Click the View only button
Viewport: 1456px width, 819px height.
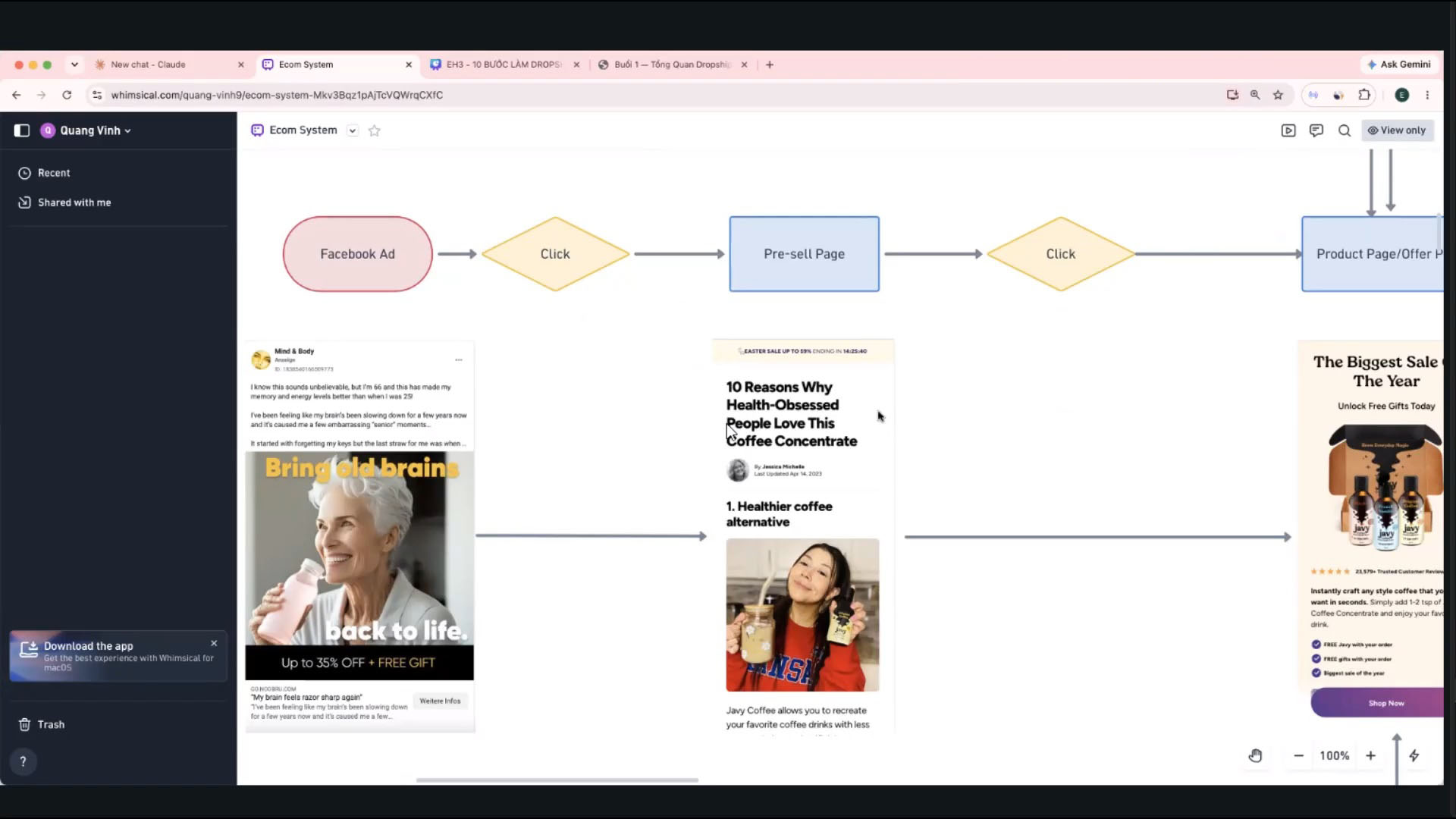tap(1397, 130)
